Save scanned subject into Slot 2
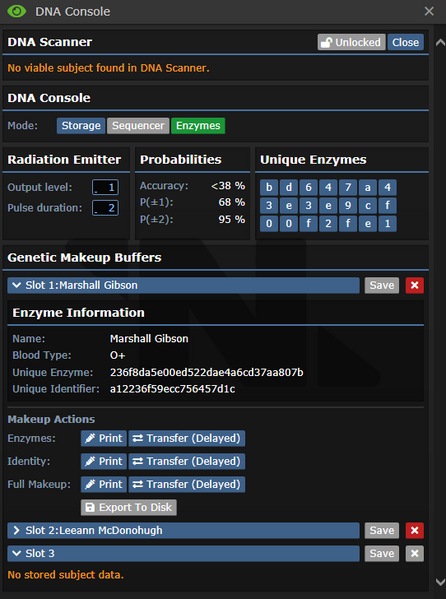The image size is (446, 599). point(381,531)
